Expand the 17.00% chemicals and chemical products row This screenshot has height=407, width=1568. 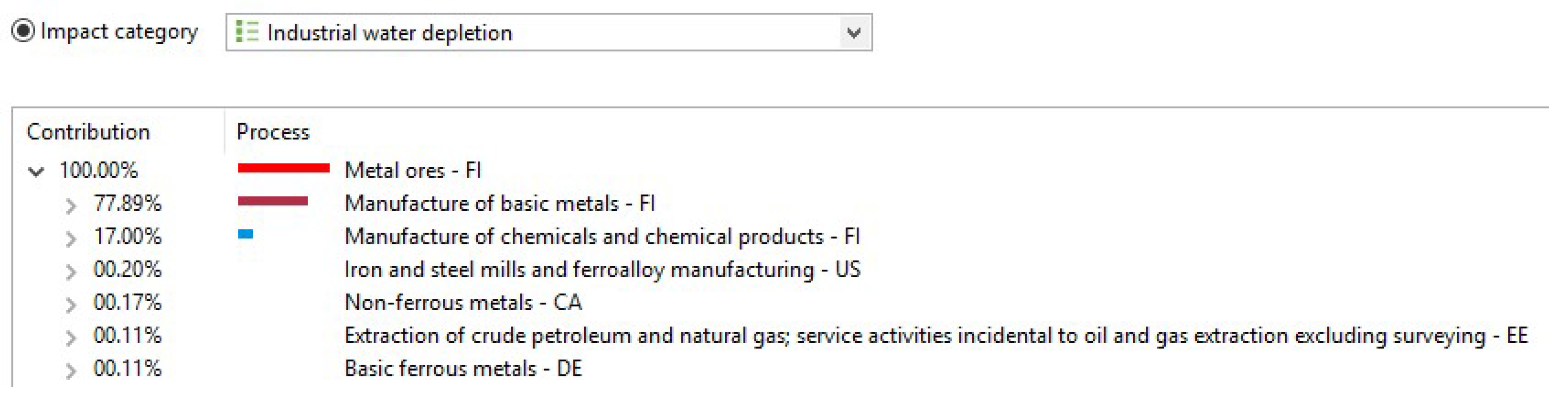tap(72, 237)
